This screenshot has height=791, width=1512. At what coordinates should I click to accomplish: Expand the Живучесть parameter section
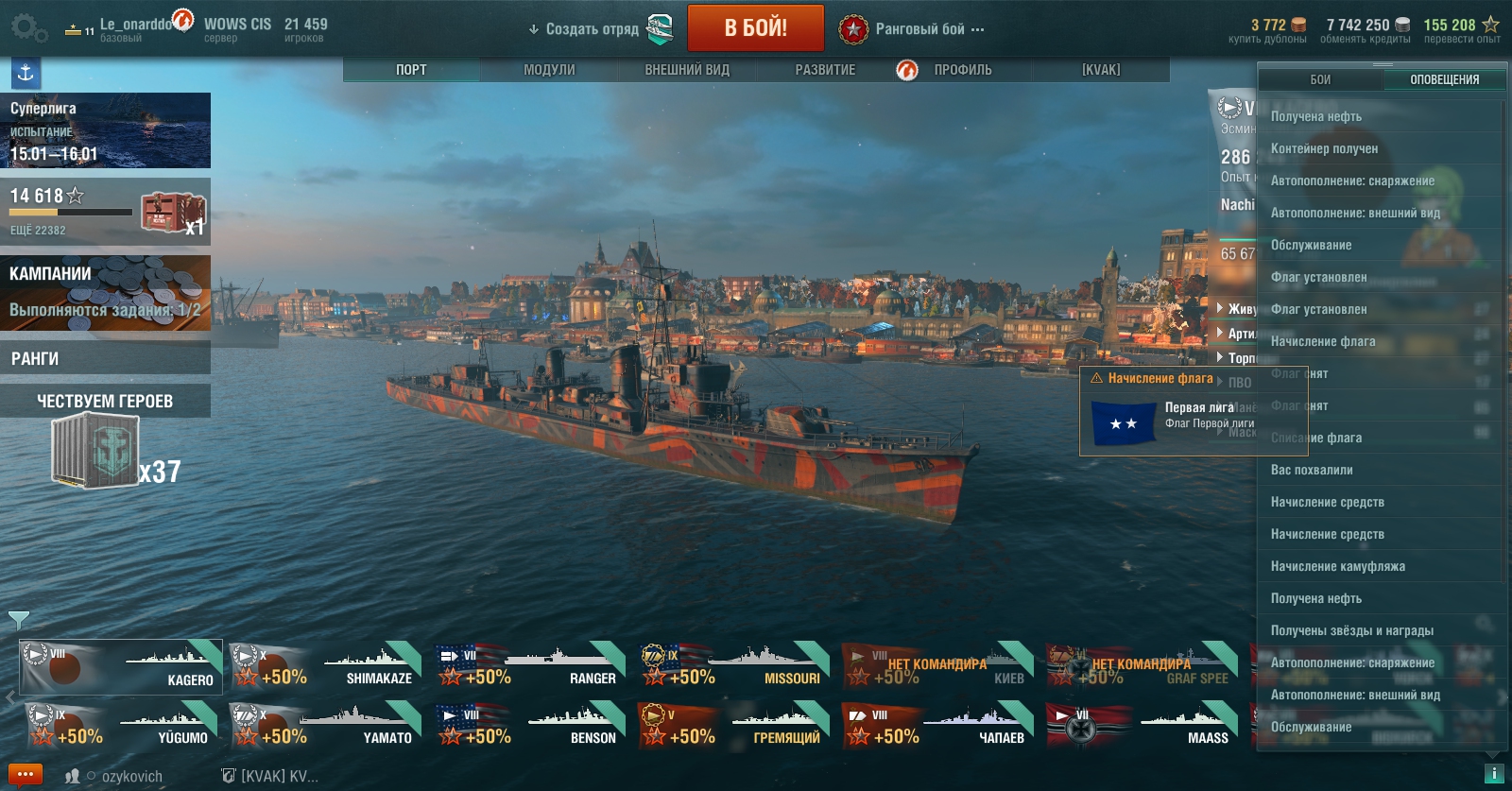coord(1236,308)
